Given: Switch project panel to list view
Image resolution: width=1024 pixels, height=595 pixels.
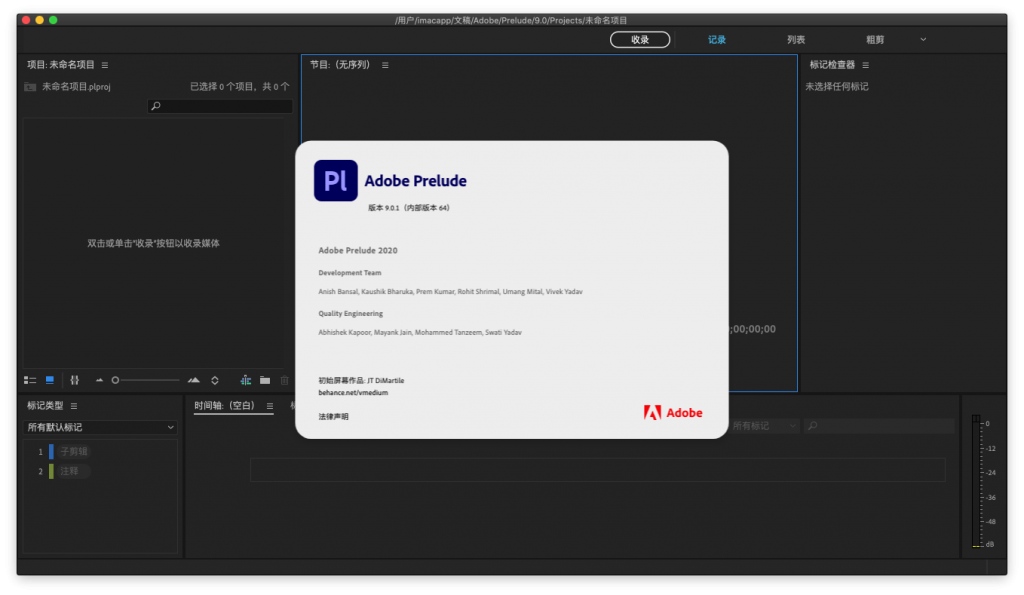Looking at the screenshot, I should coord(30,380).
